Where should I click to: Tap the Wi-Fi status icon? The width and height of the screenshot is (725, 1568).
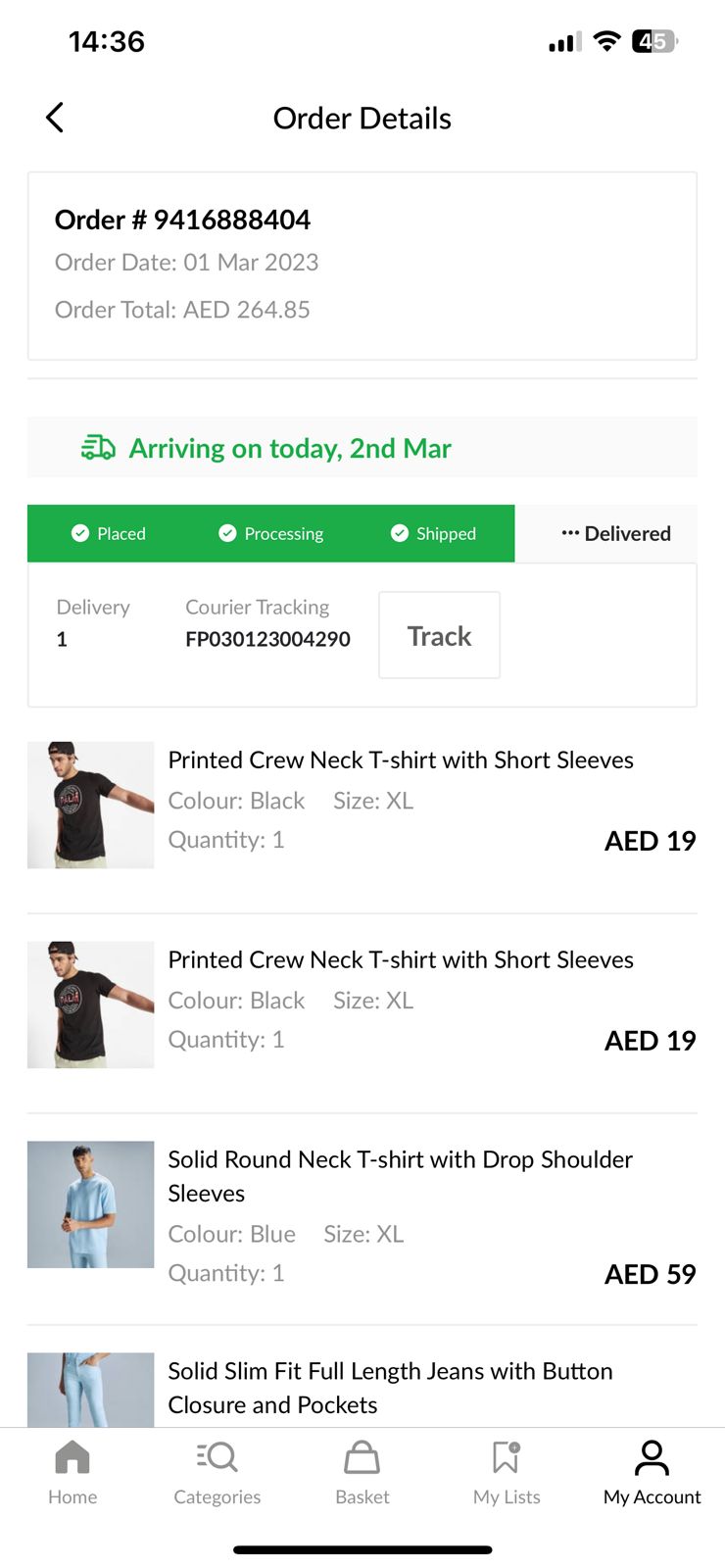tap(607, 41)
